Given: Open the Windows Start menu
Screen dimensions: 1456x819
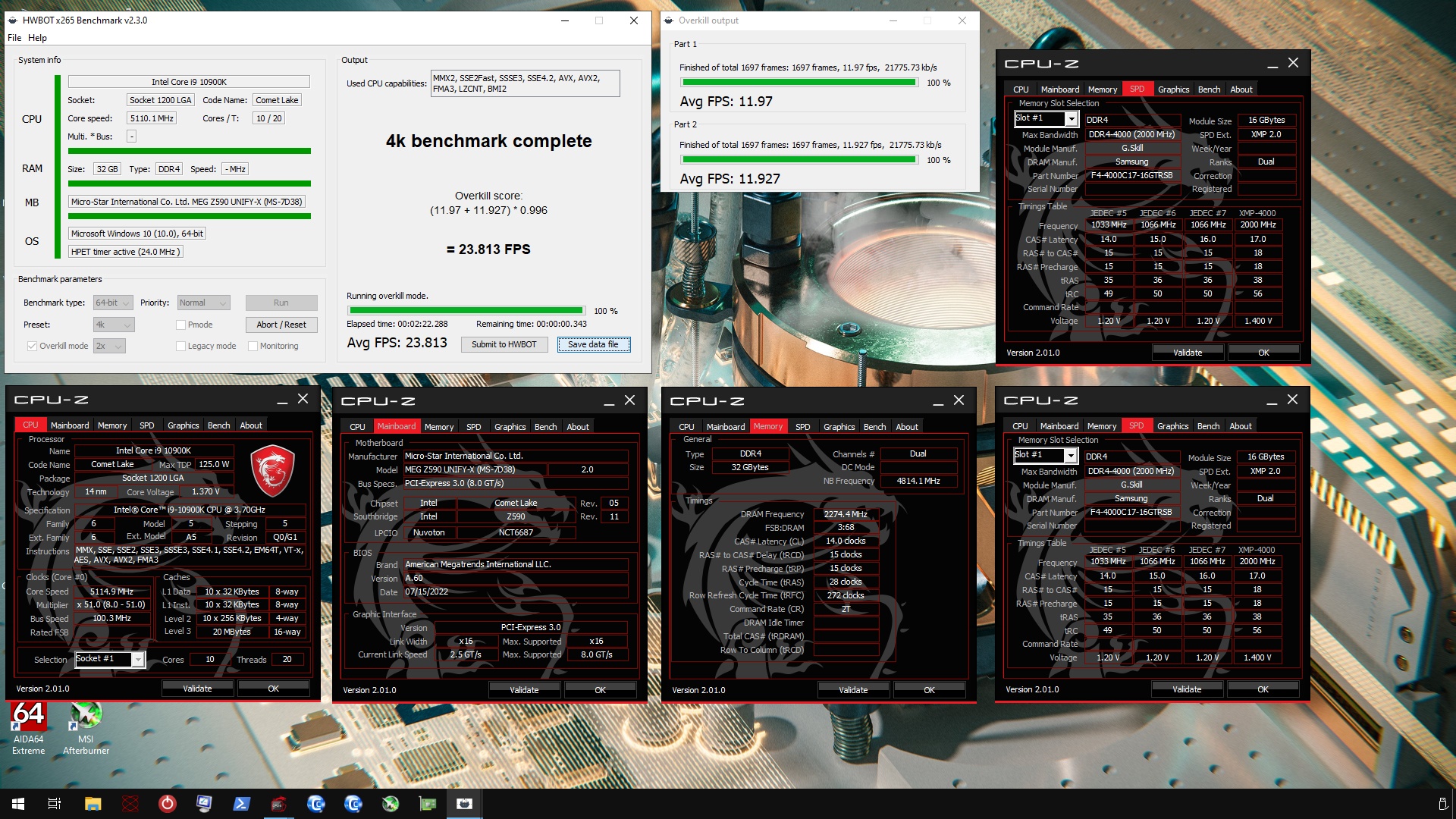Looking at the screenshot, I should 18,804.
